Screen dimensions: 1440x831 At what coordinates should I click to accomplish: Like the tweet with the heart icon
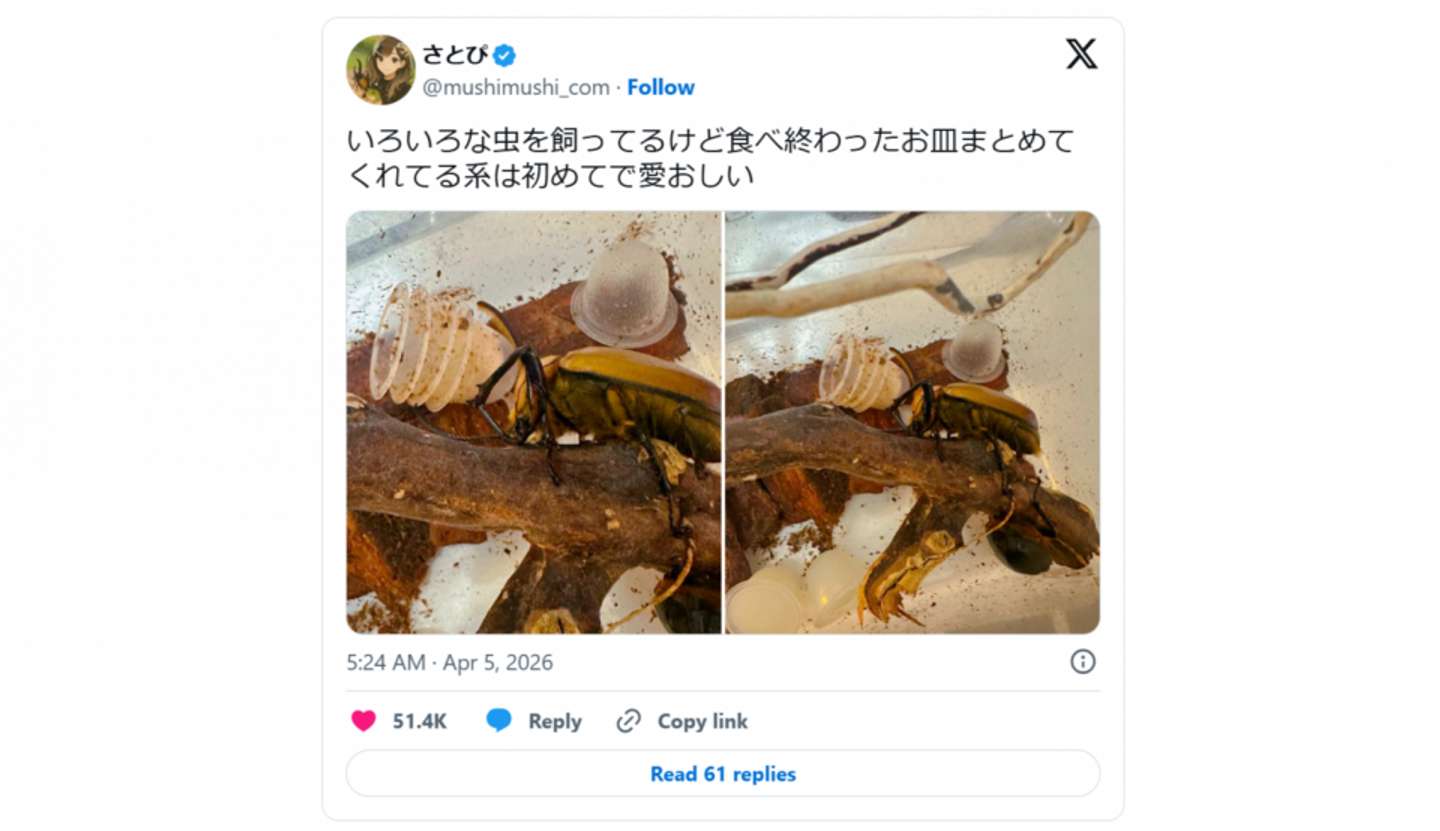tap(363, 721)
